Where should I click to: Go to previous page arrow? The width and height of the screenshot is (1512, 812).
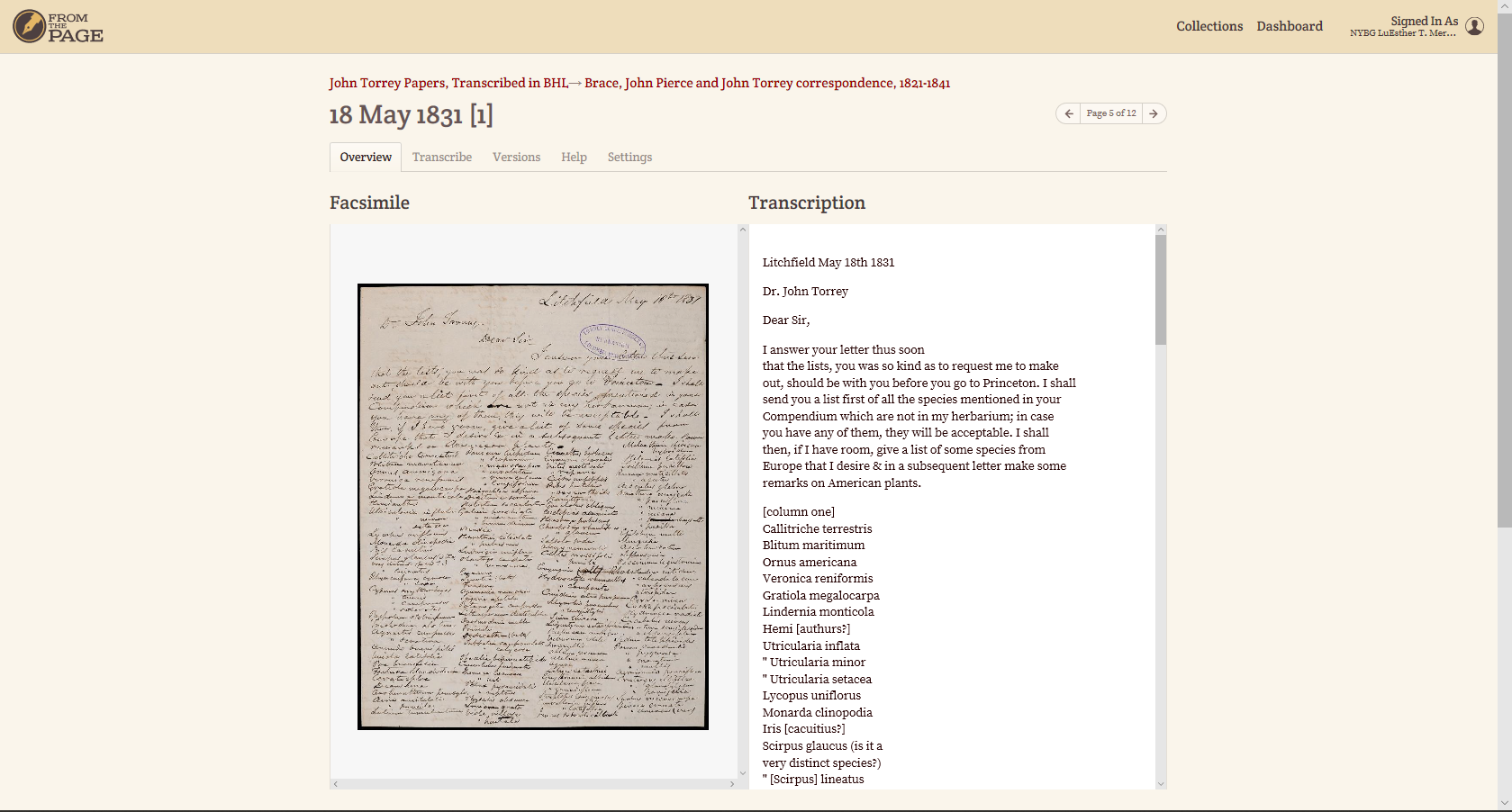[1068, 113]
